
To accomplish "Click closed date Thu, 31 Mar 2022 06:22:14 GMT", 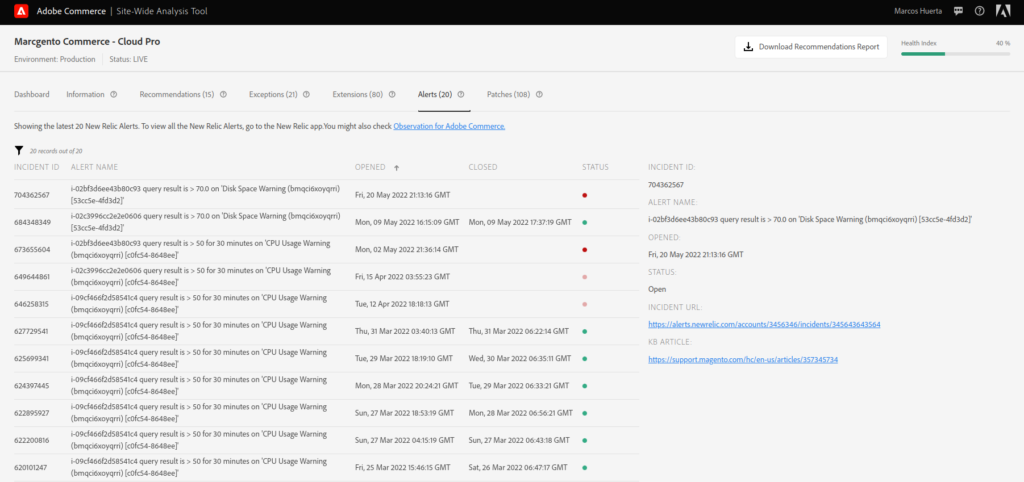I will click(x=519, y=332).
